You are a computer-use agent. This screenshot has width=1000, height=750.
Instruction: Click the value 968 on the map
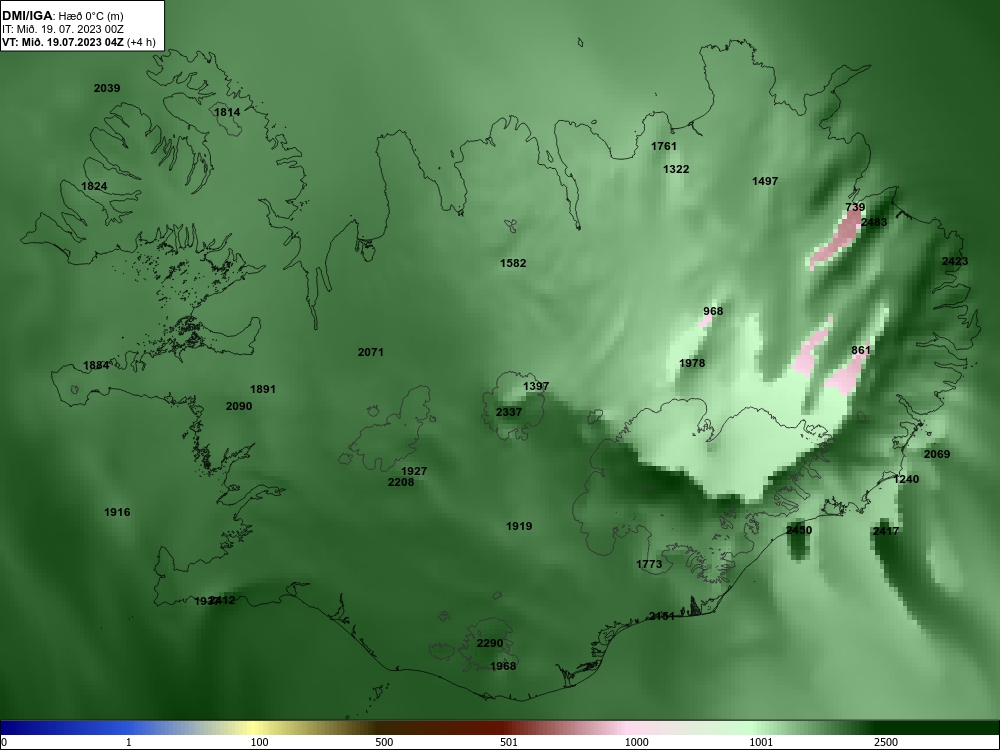click(x=713, y=311)
